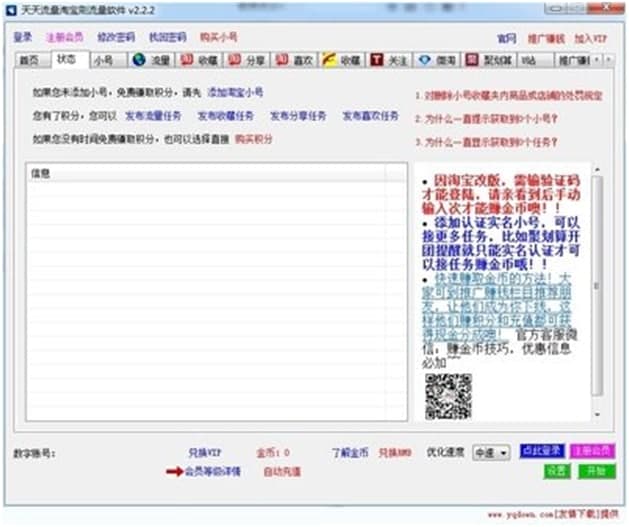The height and width of the screenshot is (527, 629).
Task: Open the 优化速度 speed dropdown
Action: (491, 453)
